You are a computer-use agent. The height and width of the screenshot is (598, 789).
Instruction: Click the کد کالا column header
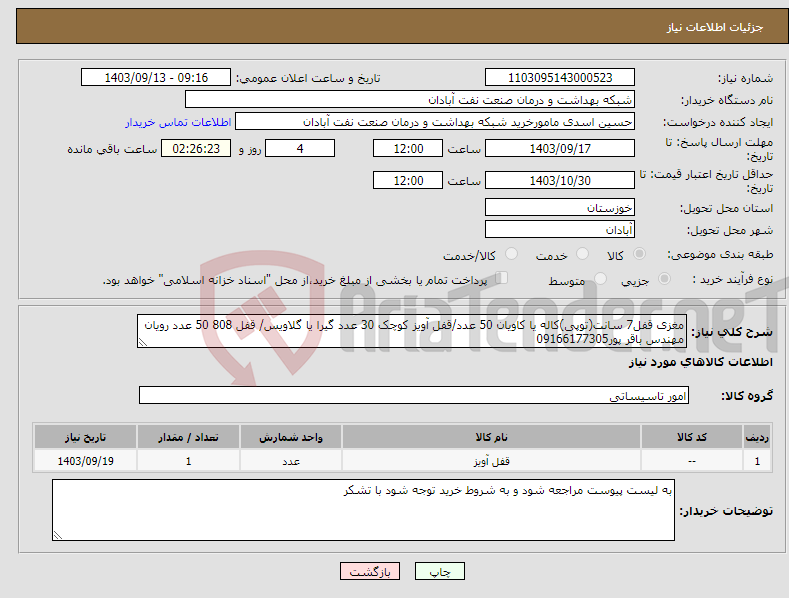[x=692, y=437]
